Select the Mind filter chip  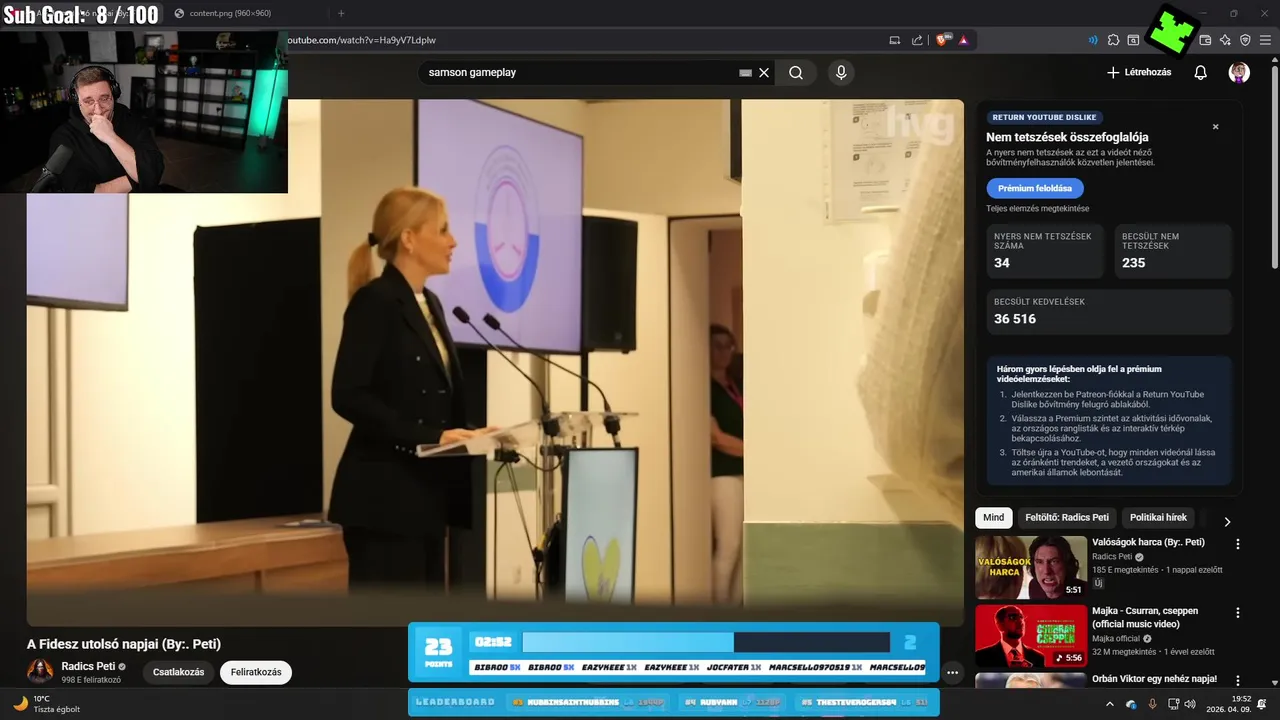(x=993, y=517)
